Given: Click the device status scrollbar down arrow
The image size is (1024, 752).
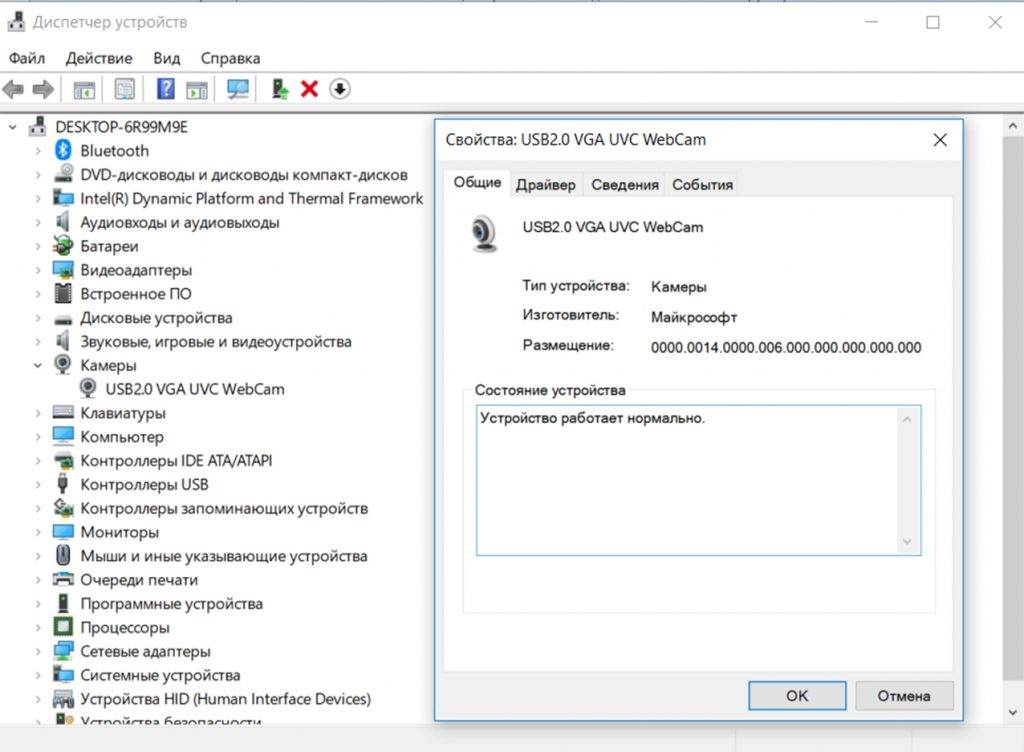Looking at the screenshot, I should (x=907, y=542).
